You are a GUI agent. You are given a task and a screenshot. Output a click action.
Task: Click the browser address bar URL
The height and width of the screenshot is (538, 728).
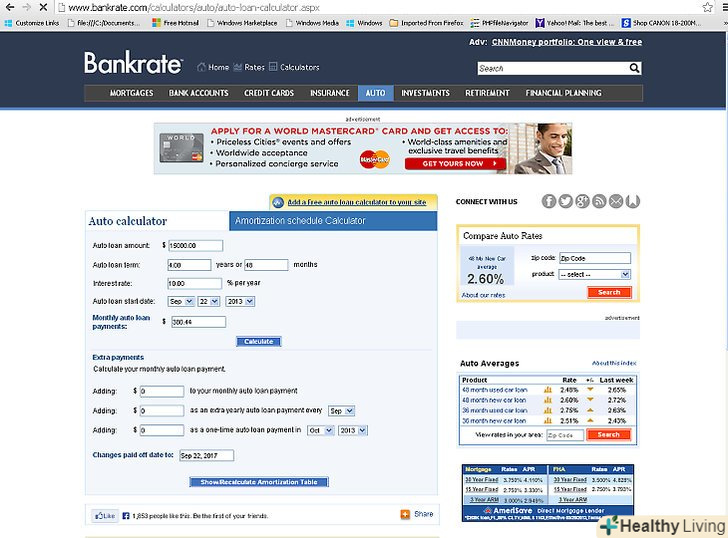click(194, 7)
